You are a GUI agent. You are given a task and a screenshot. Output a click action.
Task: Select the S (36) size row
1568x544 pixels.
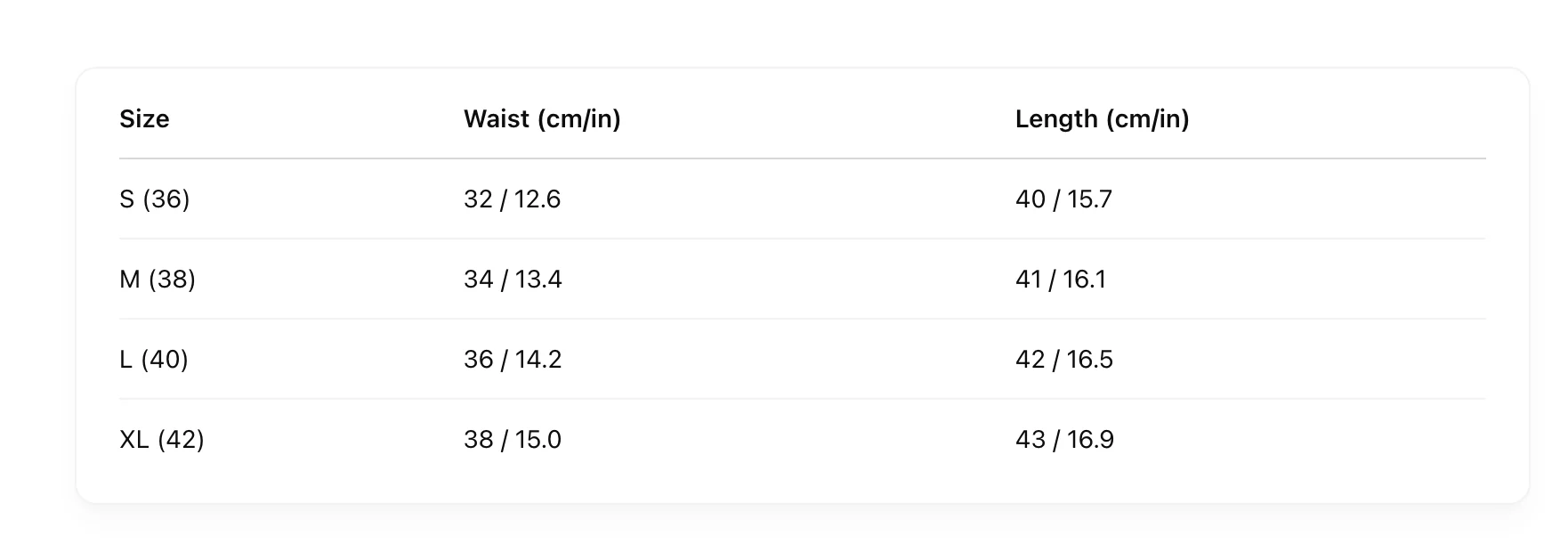[x=155, y=199]
